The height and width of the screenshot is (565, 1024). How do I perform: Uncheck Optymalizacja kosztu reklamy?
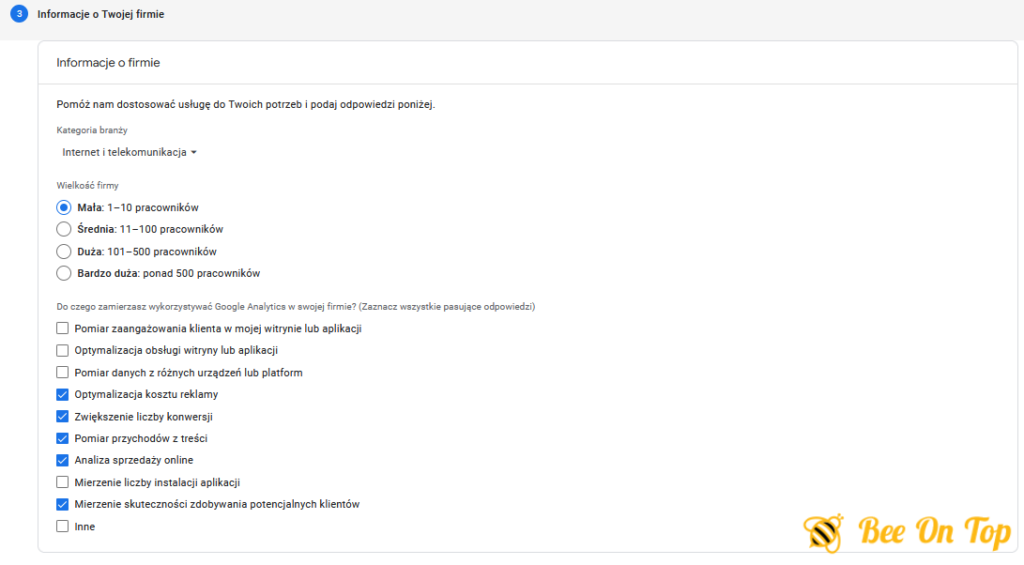62,395
